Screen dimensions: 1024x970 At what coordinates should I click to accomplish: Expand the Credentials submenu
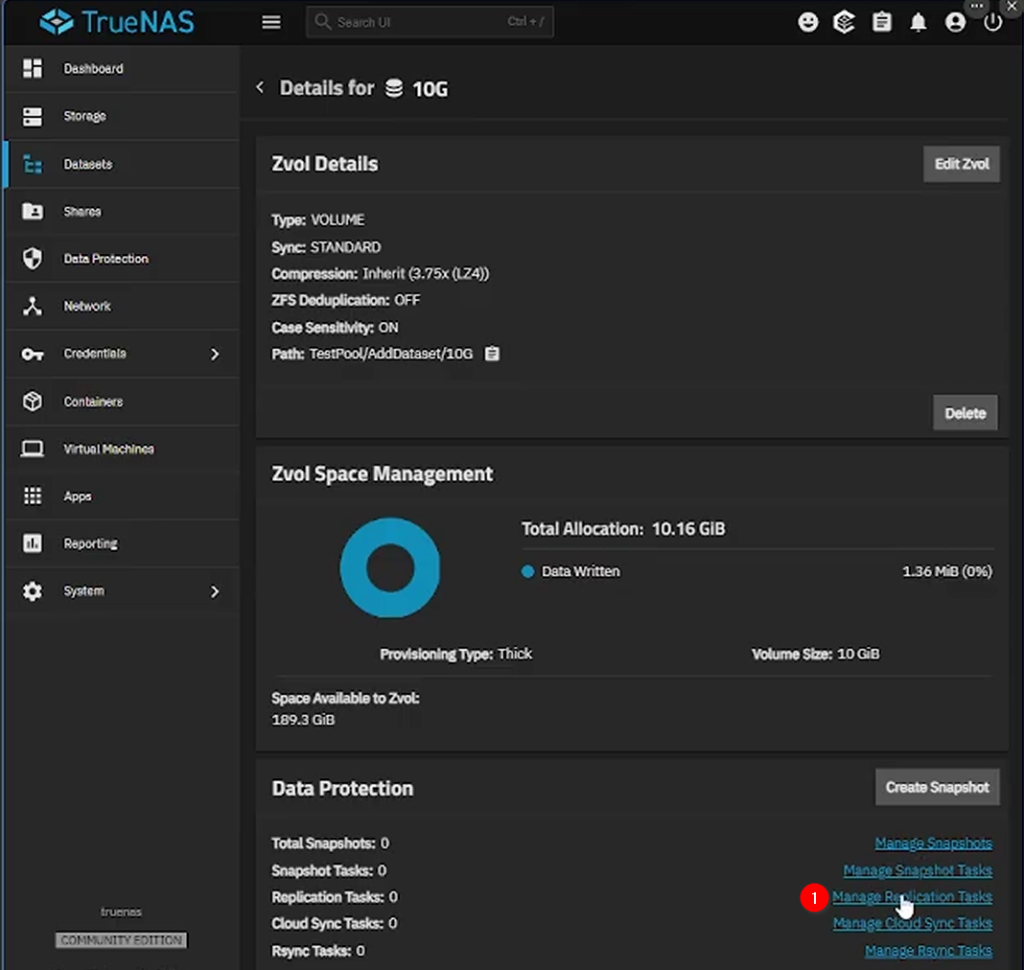tap(214, 354)
